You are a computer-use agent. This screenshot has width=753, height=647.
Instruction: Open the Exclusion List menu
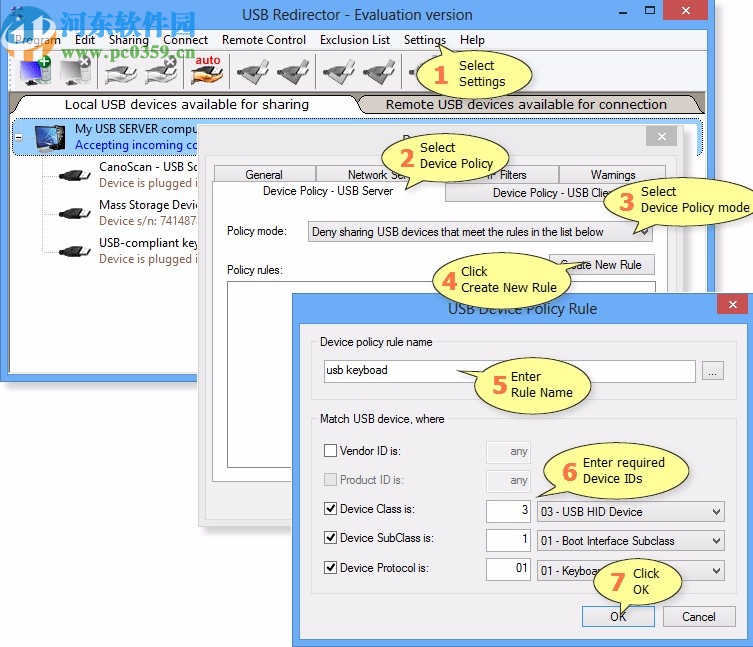coord(354,40)
